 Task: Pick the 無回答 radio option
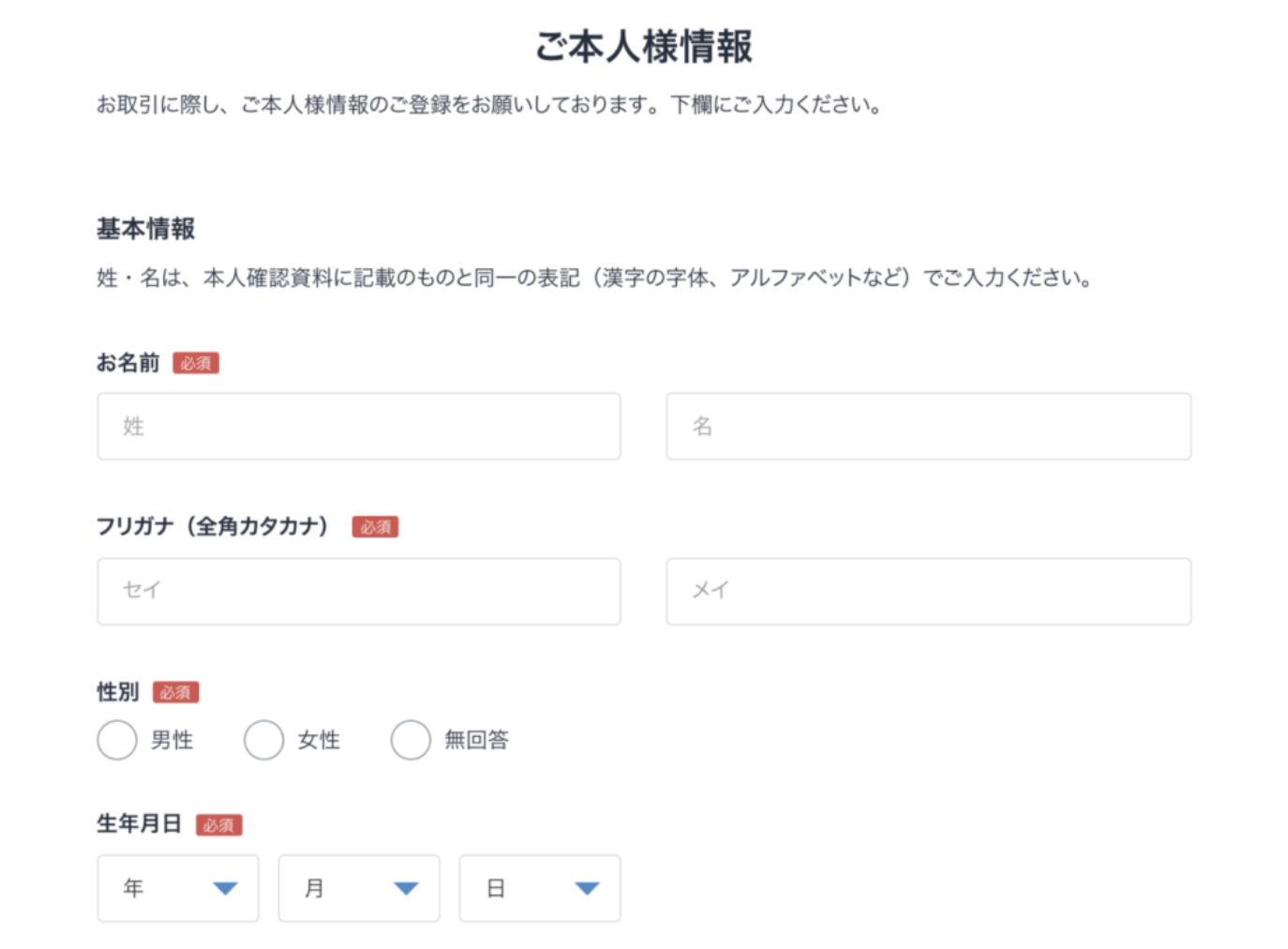411,740
